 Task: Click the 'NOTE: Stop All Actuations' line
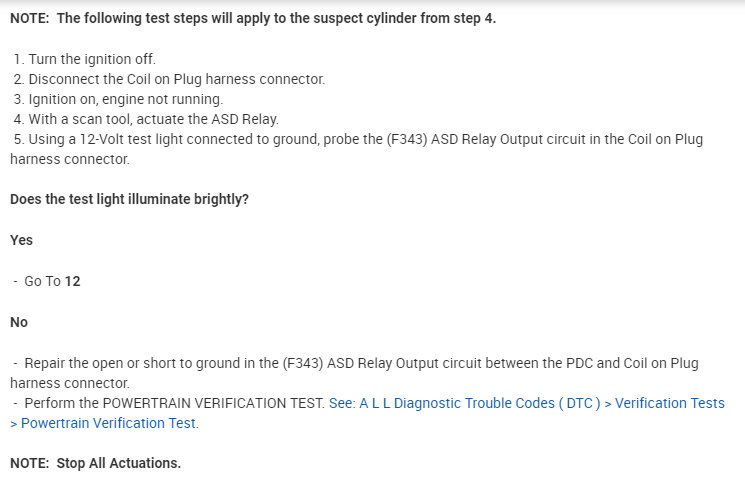click(x=95, y=463)
